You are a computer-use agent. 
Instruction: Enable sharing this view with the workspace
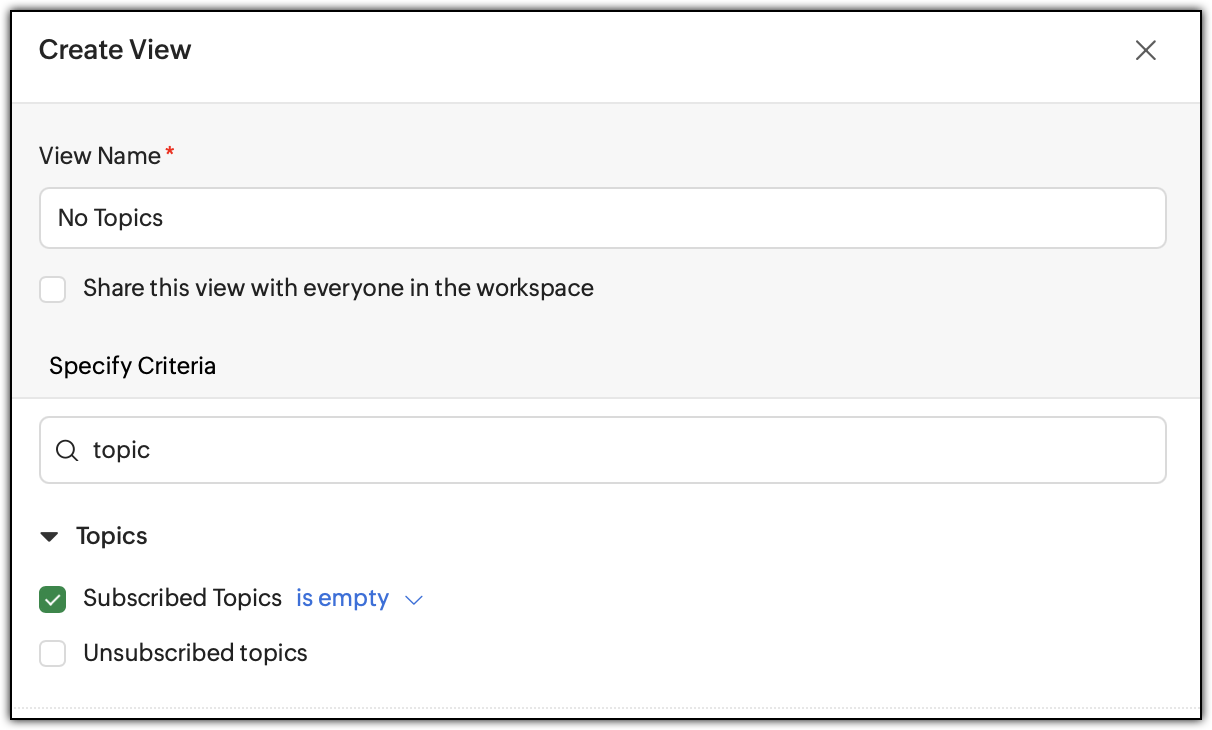pos(52,290)
